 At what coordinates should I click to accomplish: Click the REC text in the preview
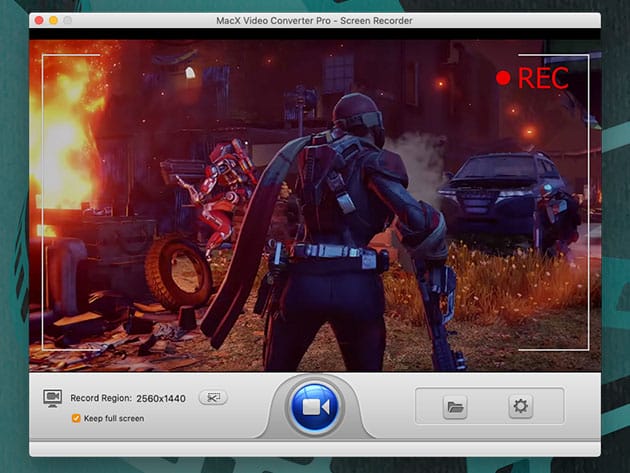pos(543,77)
